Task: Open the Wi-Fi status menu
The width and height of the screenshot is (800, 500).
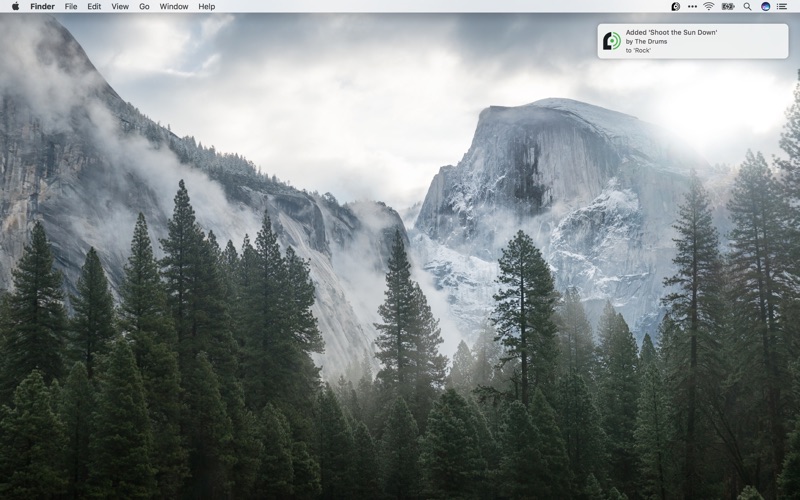Action: tap(709, 7)
